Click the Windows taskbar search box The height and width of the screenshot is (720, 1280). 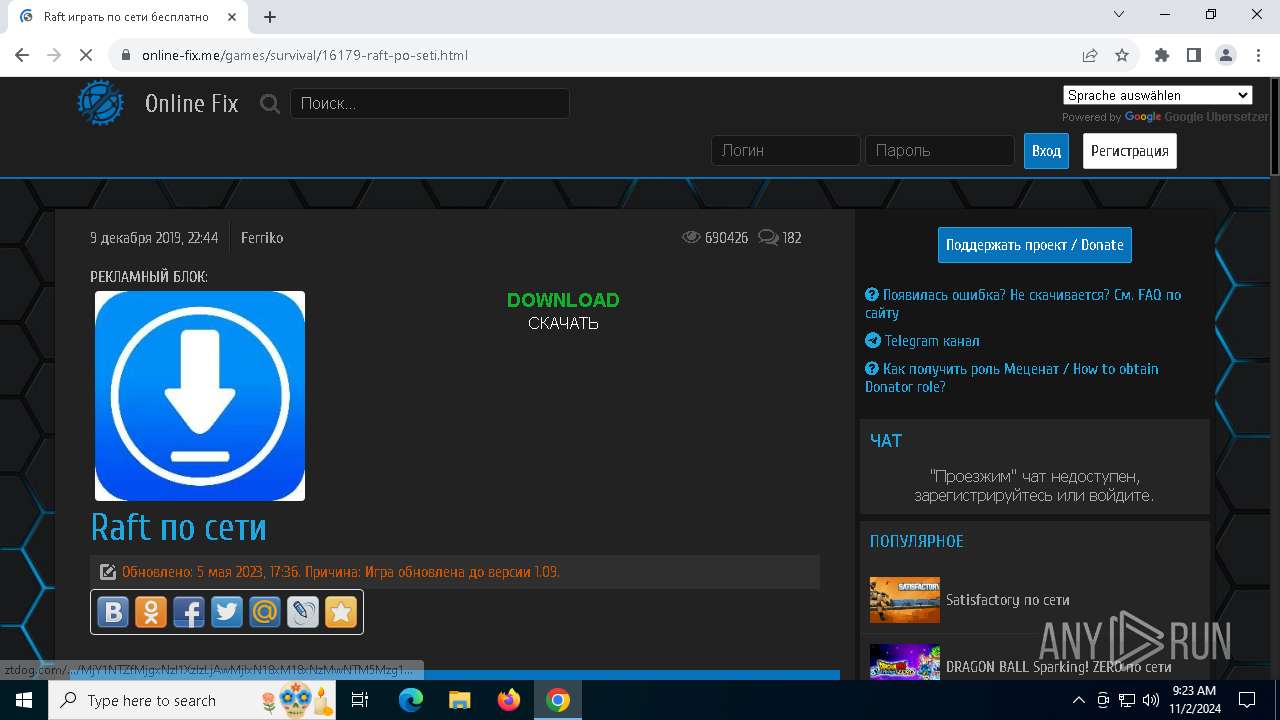coord(194,700)
